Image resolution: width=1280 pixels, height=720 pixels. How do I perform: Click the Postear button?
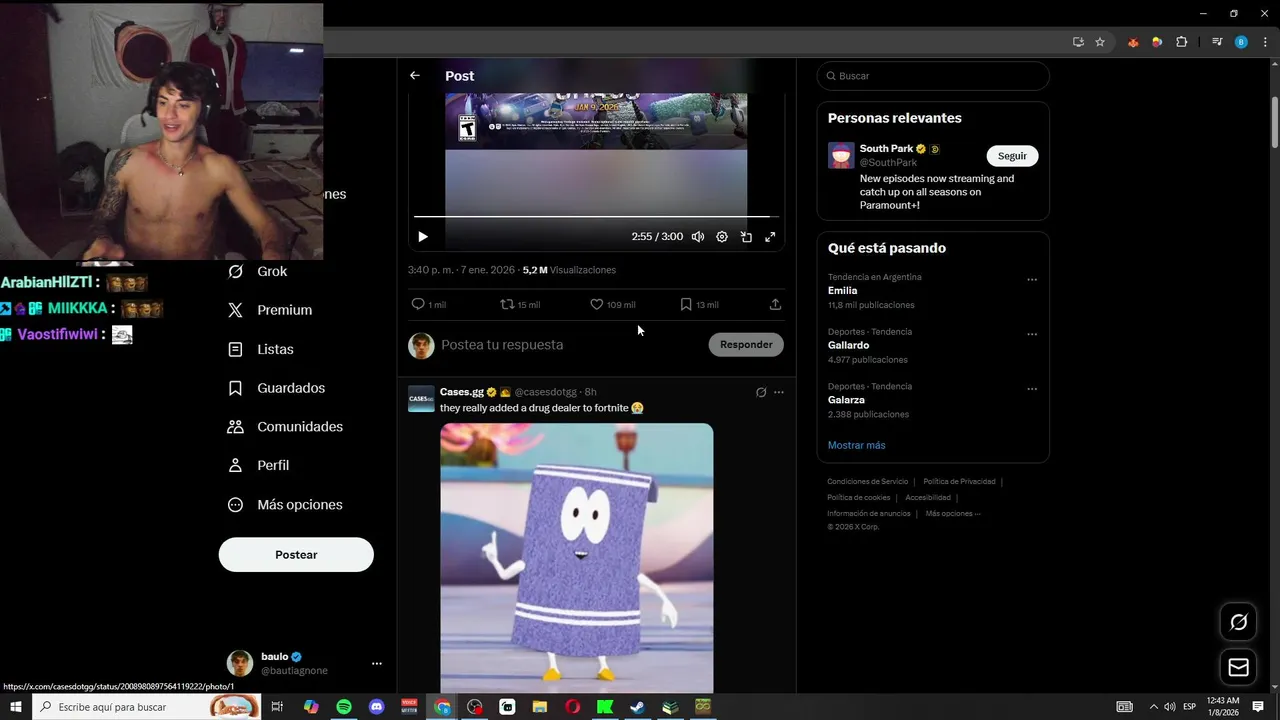click(x=296, y=555)
